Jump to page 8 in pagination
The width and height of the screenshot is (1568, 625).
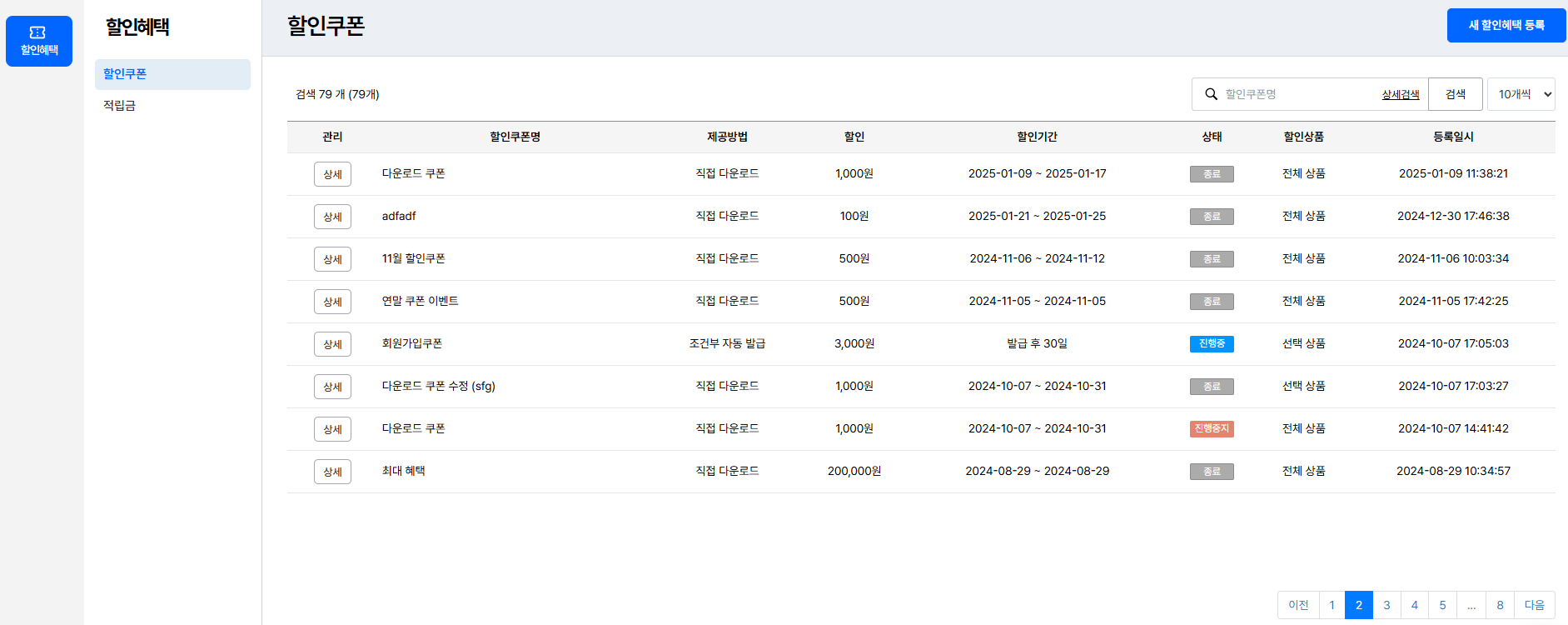(x=1500, y=605)
